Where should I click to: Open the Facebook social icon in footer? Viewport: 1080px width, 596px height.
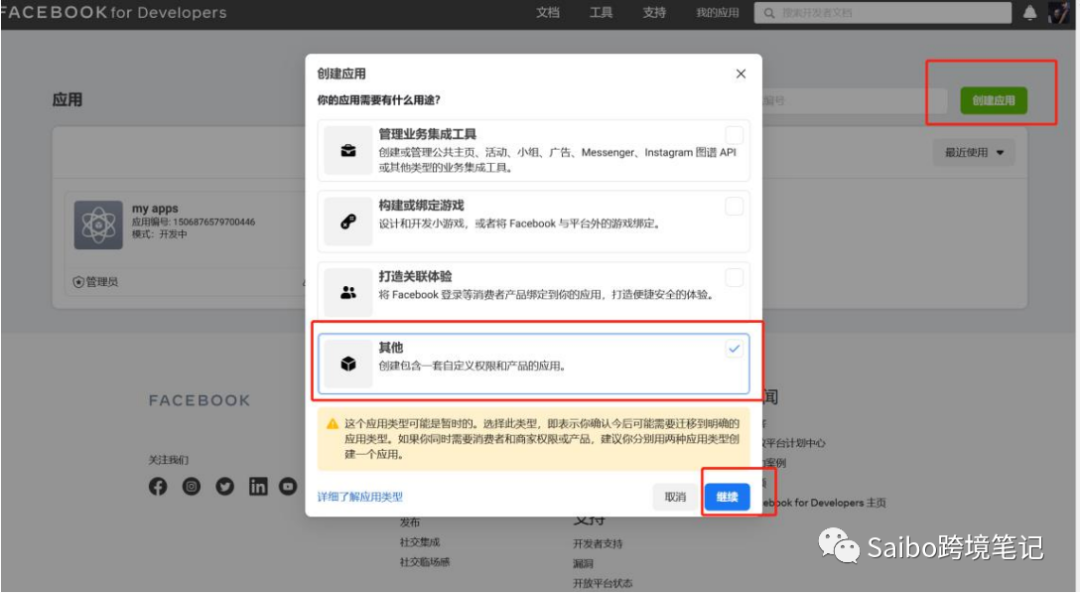(x=158, y=487)
